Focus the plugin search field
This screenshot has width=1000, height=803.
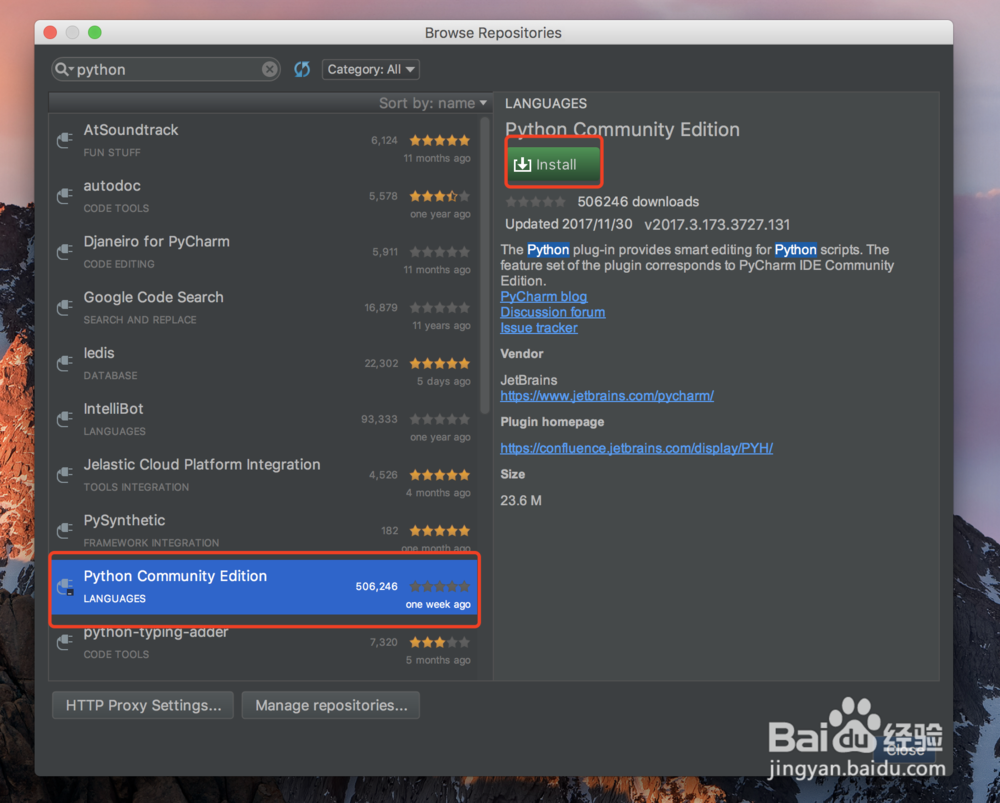tap(166, 69)
